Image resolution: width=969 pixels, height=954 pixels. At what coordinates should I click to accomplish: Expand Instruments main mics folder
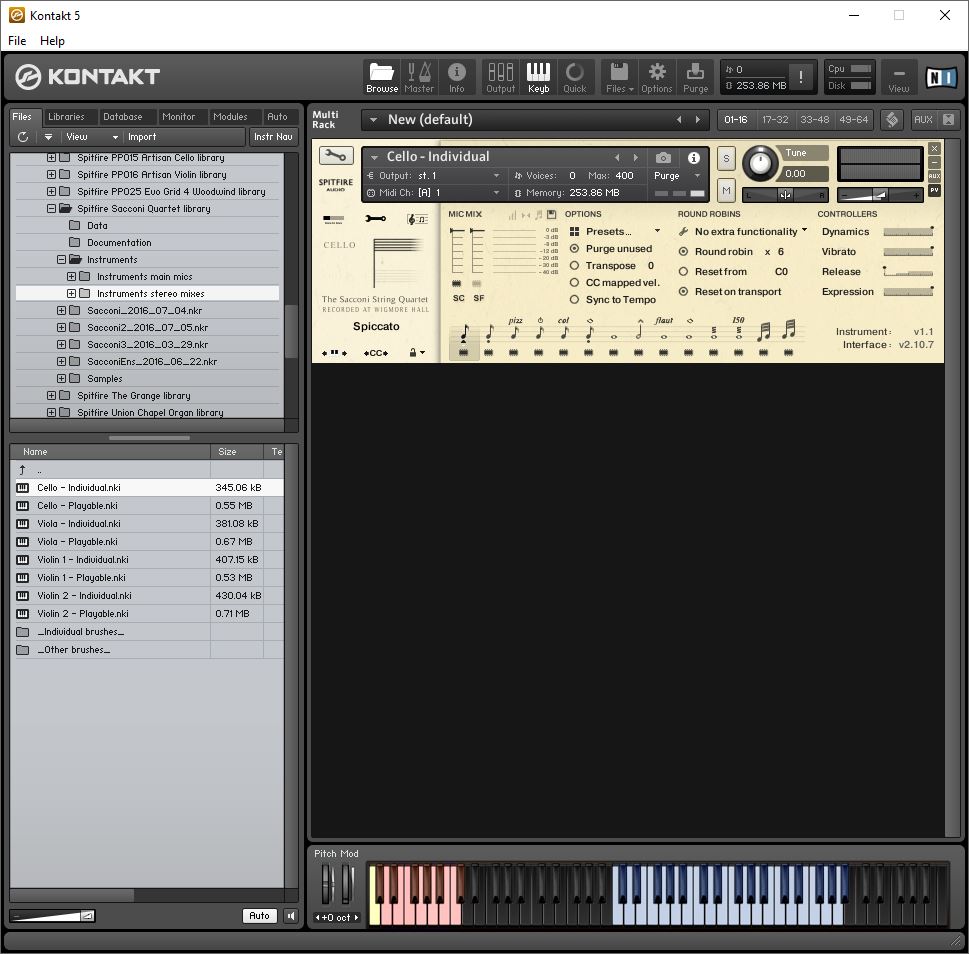[71, 277]
